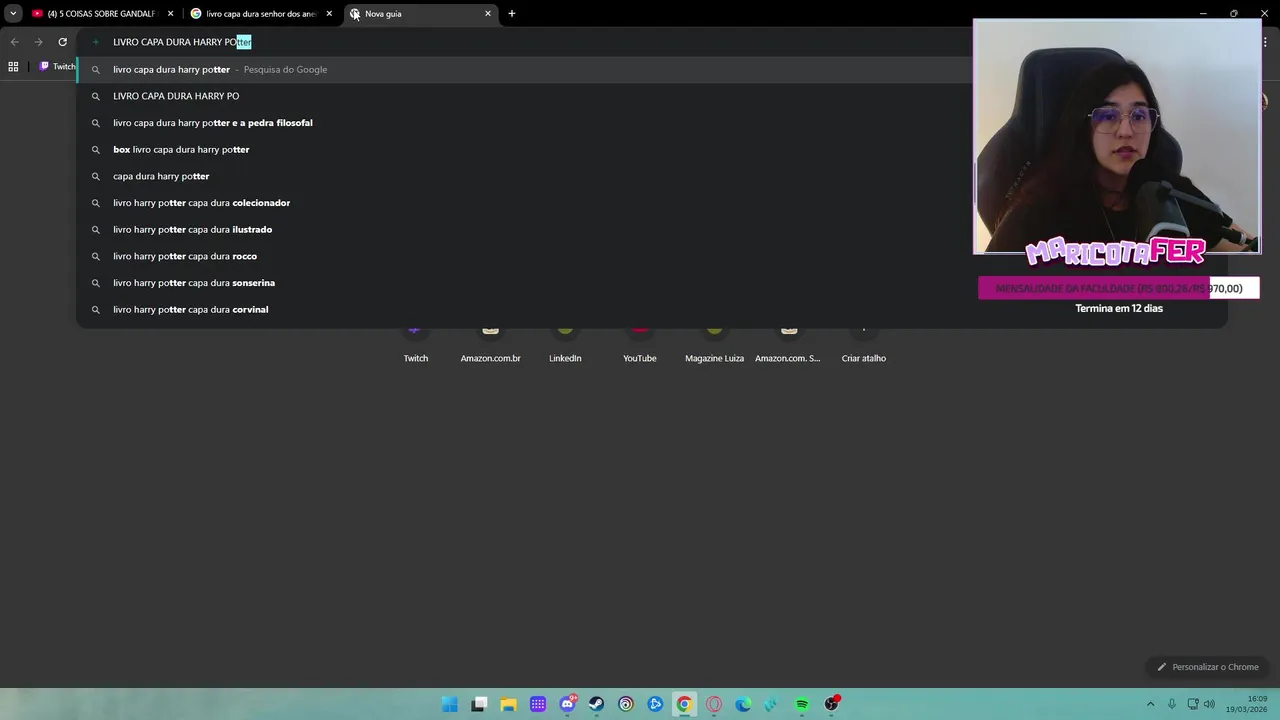The width and height of the screenshot is (1280, 720).
Task: Choose suggestion ending in 'sonserina'
Action: point(524,283)
